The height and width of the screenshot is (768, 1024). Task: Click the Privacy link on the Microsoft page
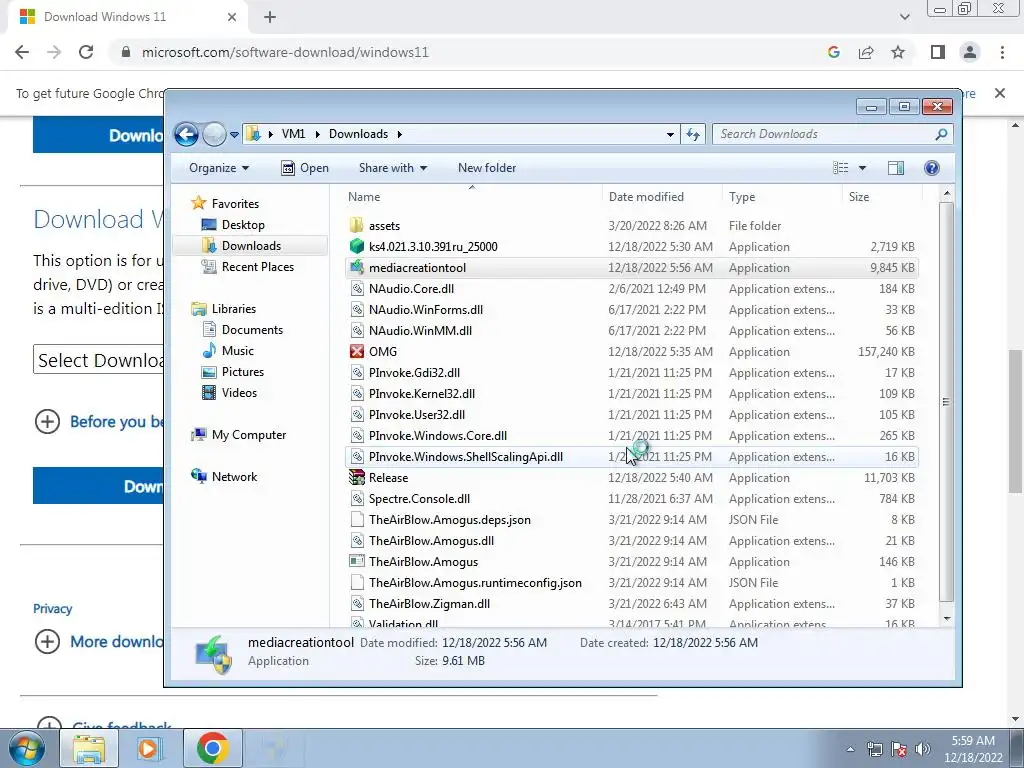pos(52,609)
